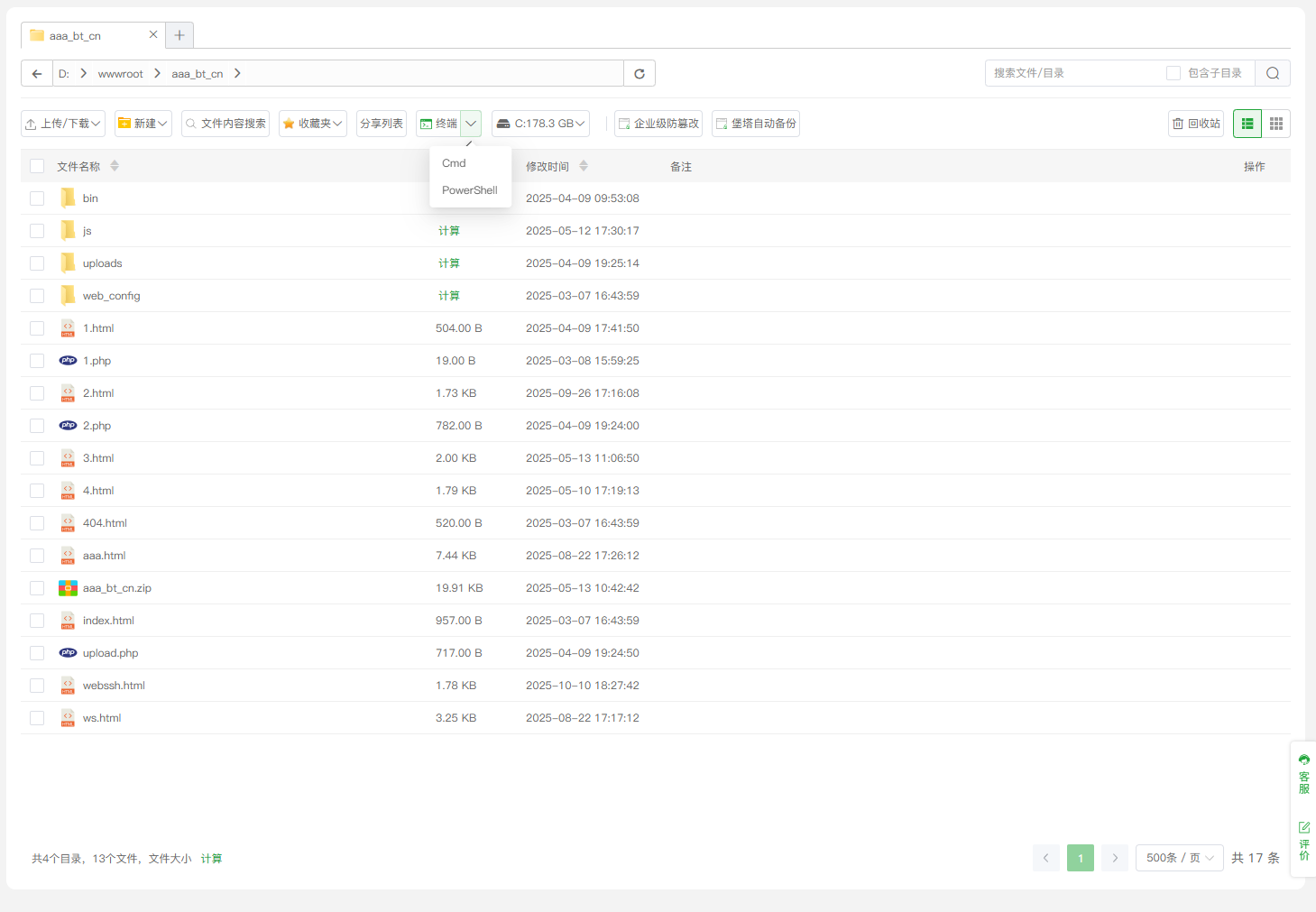Expand the 上传/下载 dropdown
This screenshot has width=1316, height=912.
63,124
